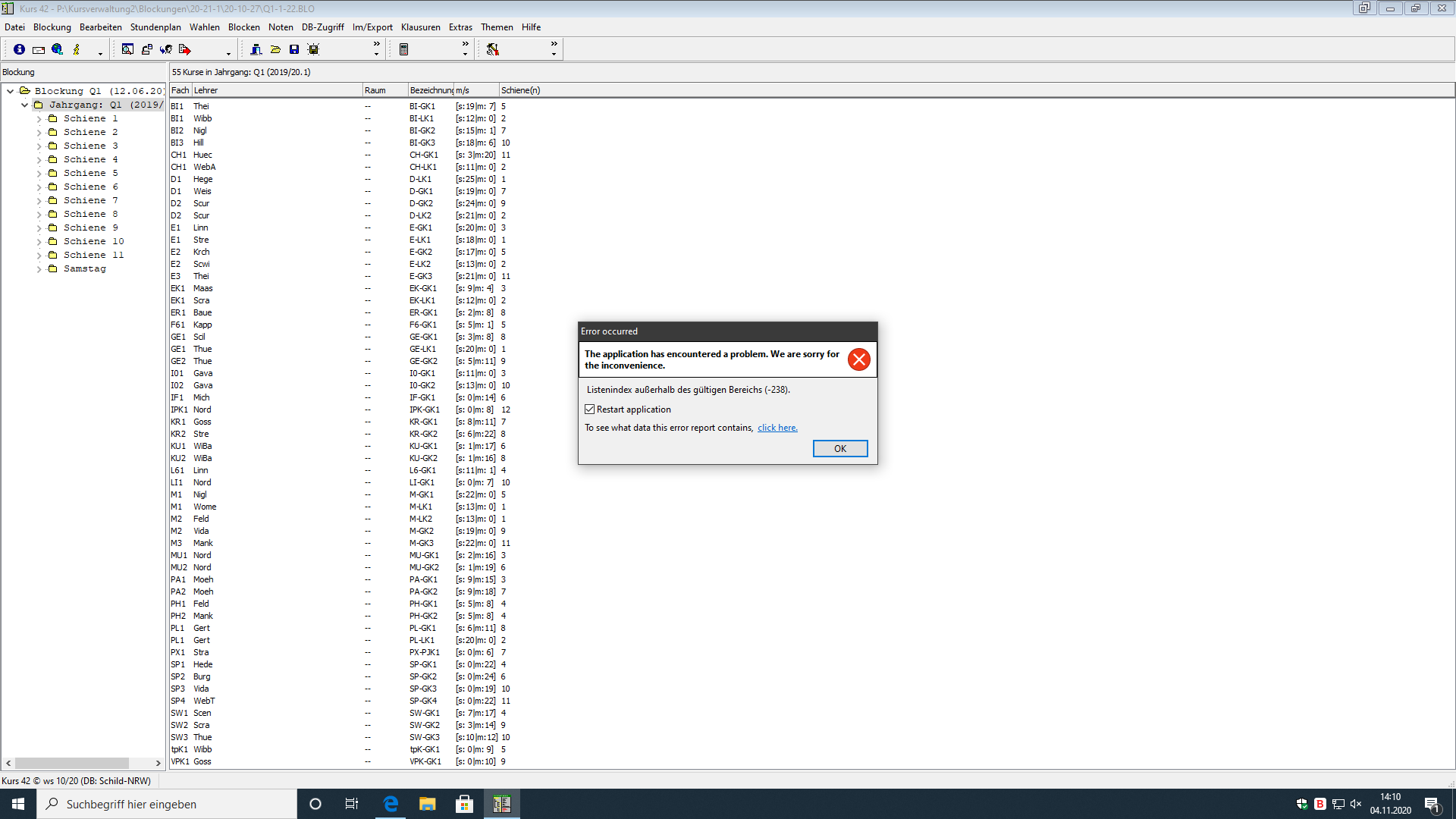Follow the 'click here' error report link
This screenshot has width=1456, height=819.
coord(777,428)
